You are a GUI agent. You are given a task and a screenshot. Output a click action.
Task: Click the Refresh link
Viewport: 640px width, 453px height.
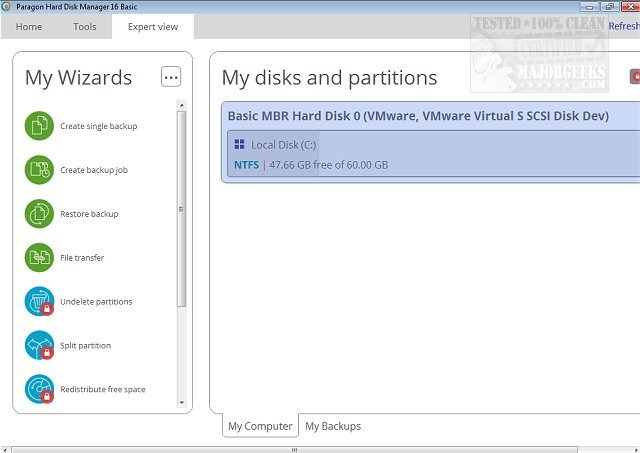point(624,26)
